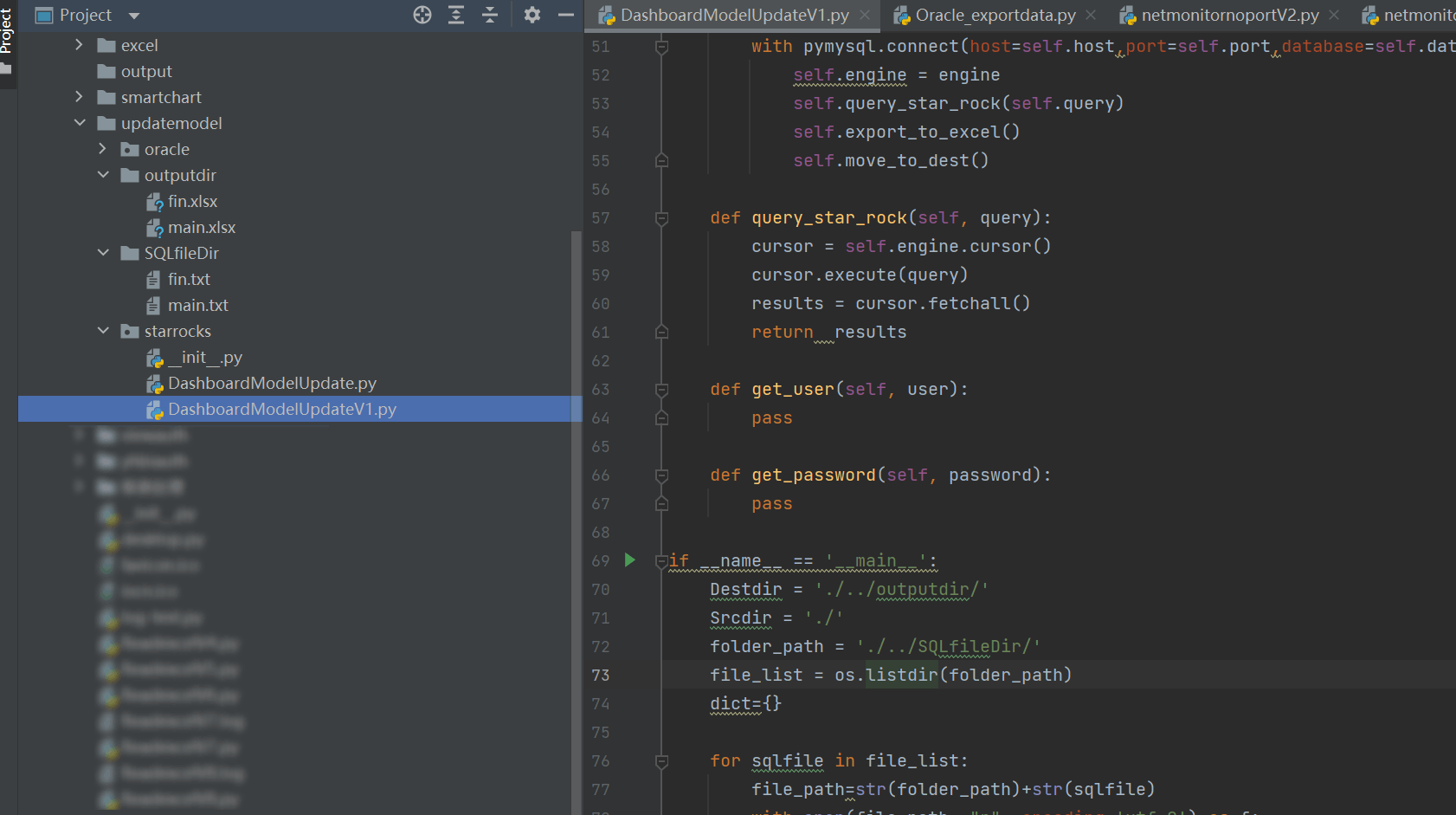Click the 'Srcdir' variable on line 71
The image size is (1456, 815).
click(x=740, y=618)
